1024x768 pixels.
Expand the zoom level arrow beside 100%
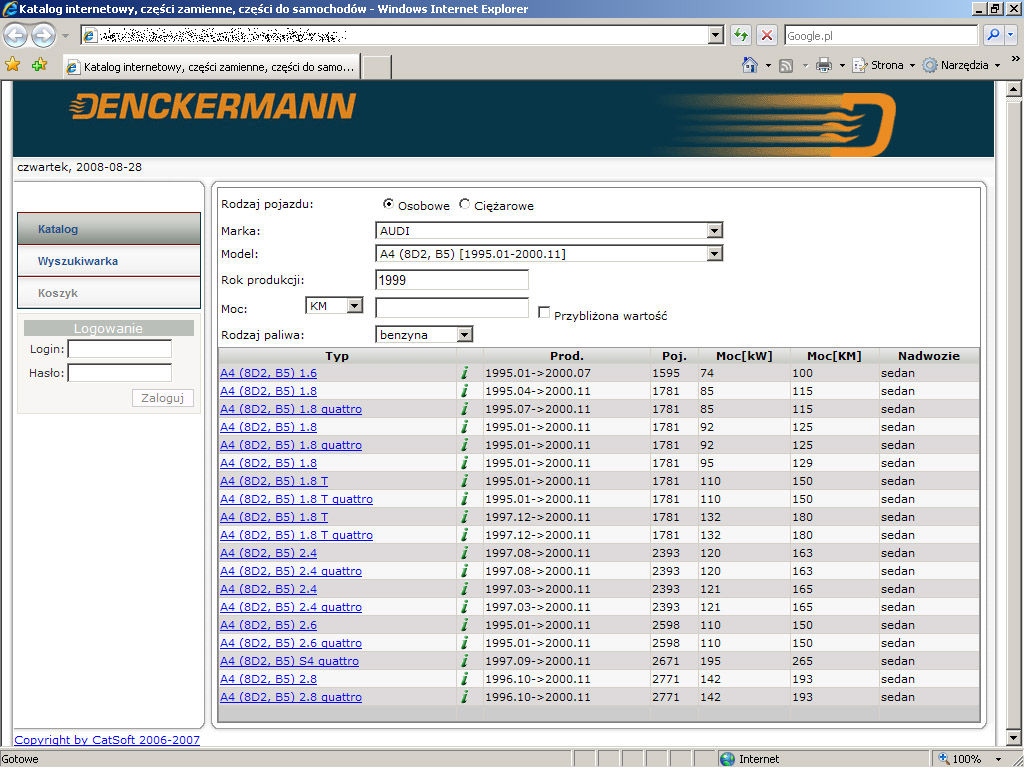[998, 759]
